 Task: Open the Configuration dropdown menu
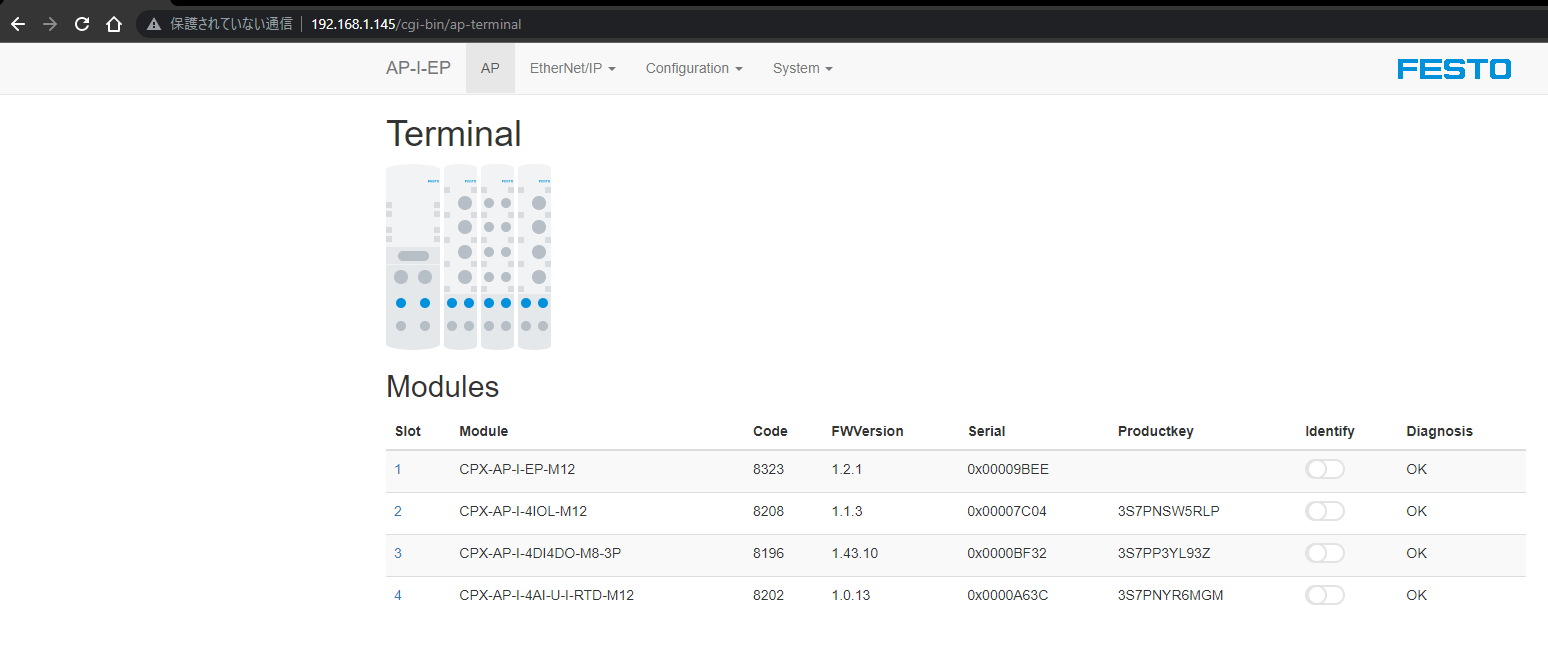coord(694,68)
